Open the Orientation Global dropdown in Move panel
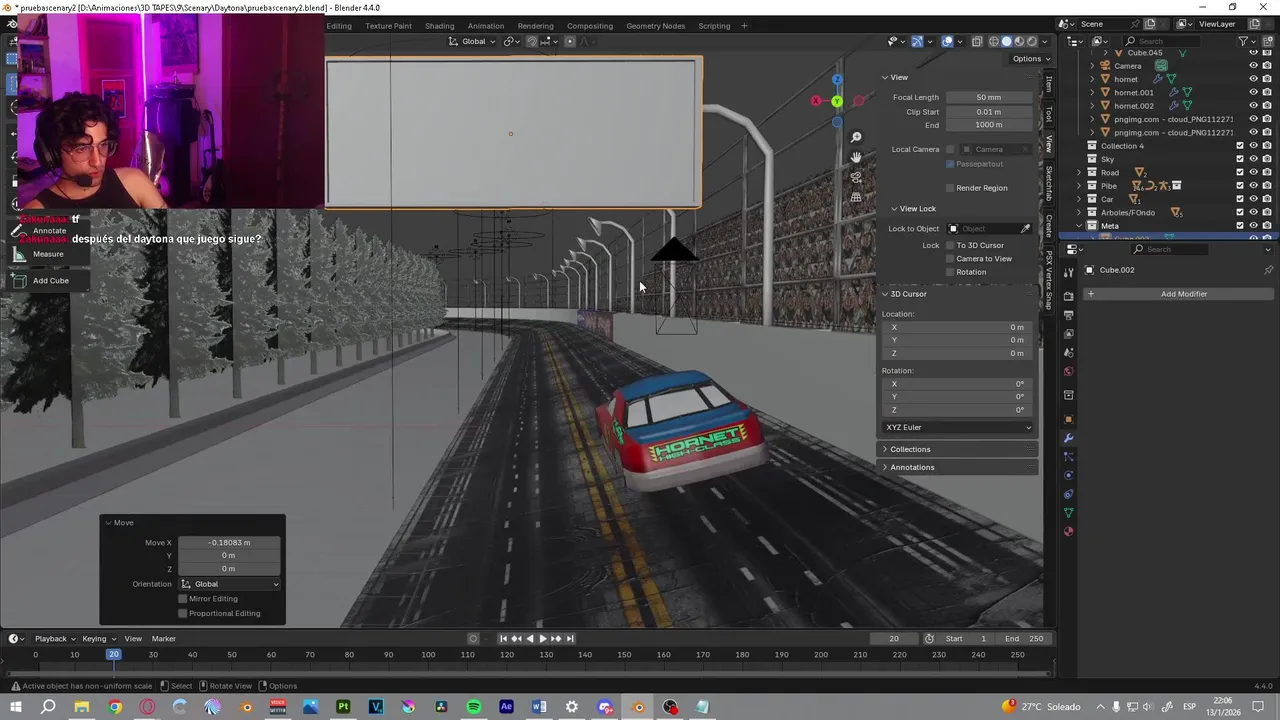Screen dimensions: 1280x720 coord(230,584)
